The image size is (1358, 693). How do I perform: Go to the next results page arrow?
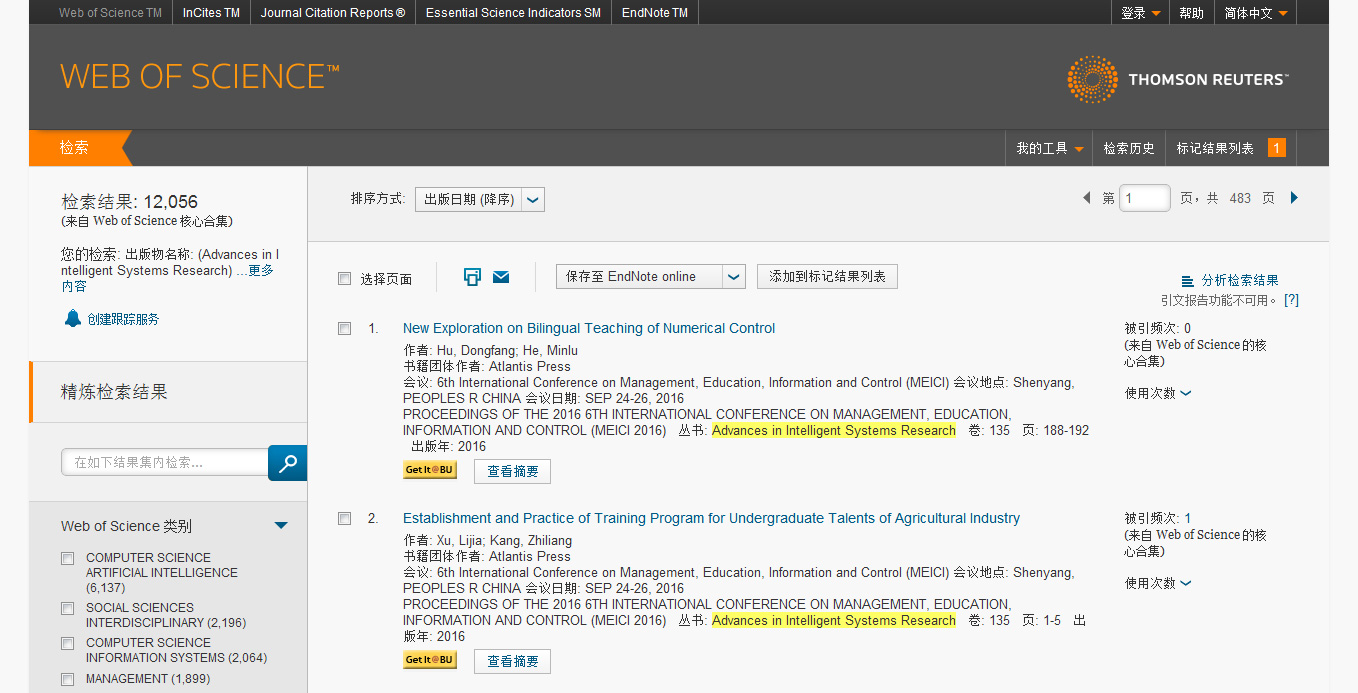click(x=1294, y=198)
